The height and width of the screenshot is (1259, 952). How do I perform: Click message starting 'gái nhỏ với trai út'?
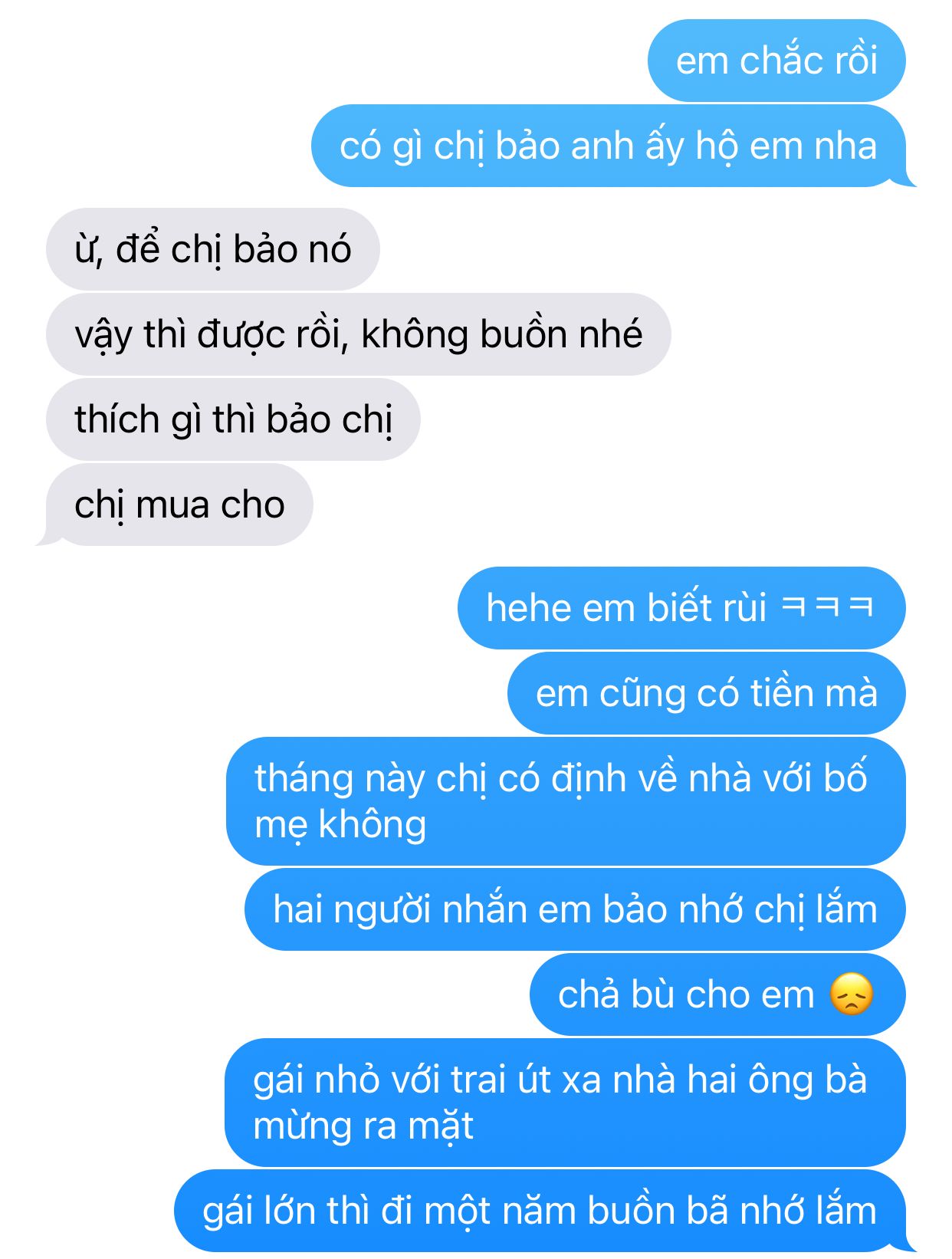click(x=565, y=1103)
